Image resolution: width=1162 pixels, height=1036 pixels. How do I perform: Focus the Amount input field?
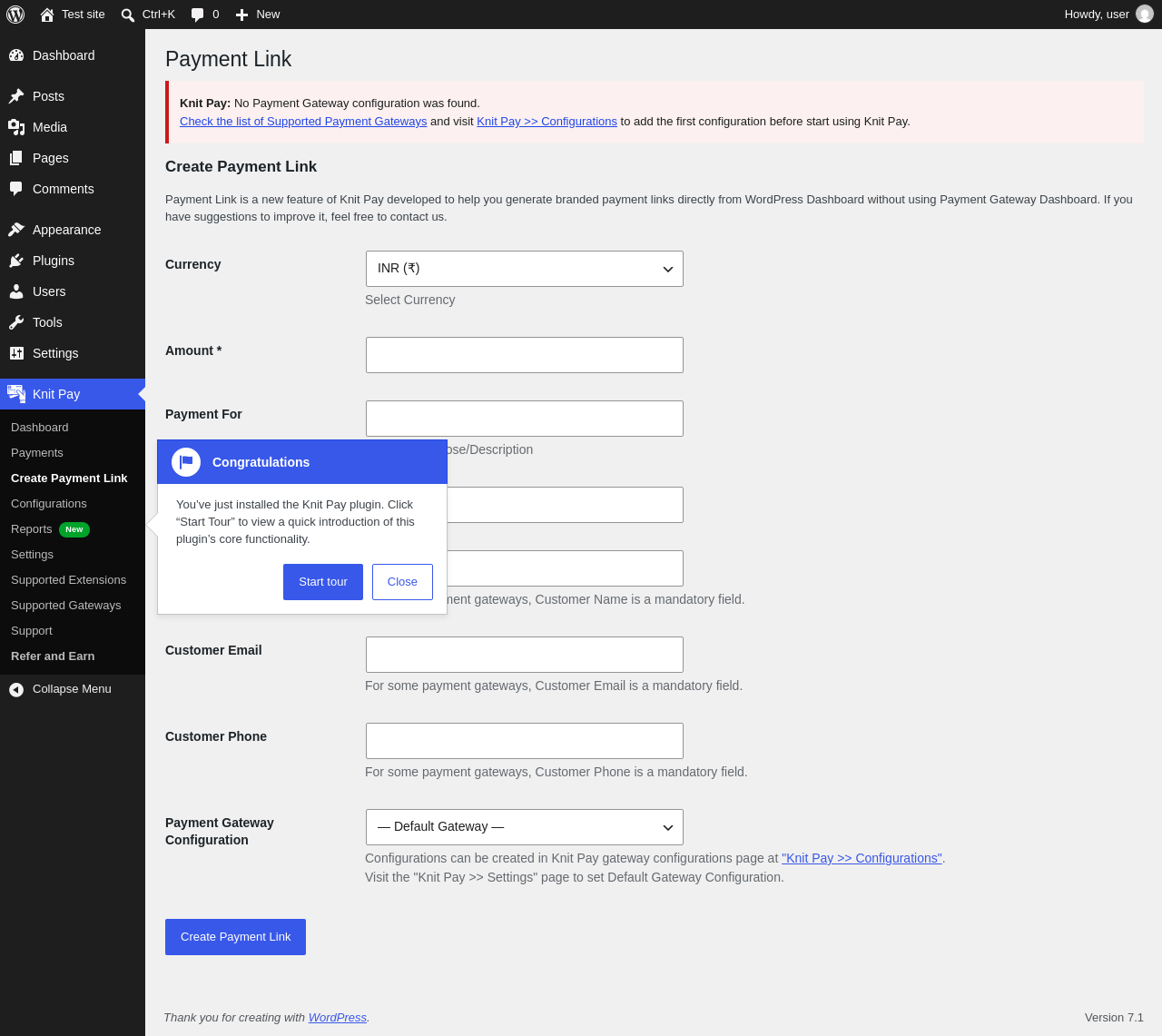click(525, 355)
